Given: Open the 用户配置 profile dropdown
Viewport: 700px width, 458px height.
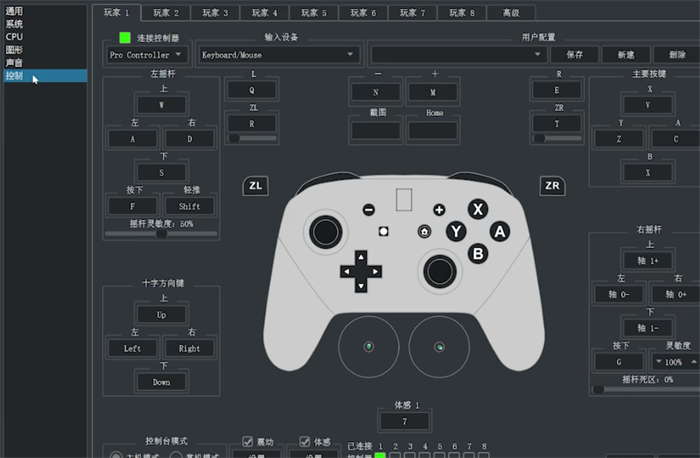Looking at the screenshot, I should [x=458, y=55].
